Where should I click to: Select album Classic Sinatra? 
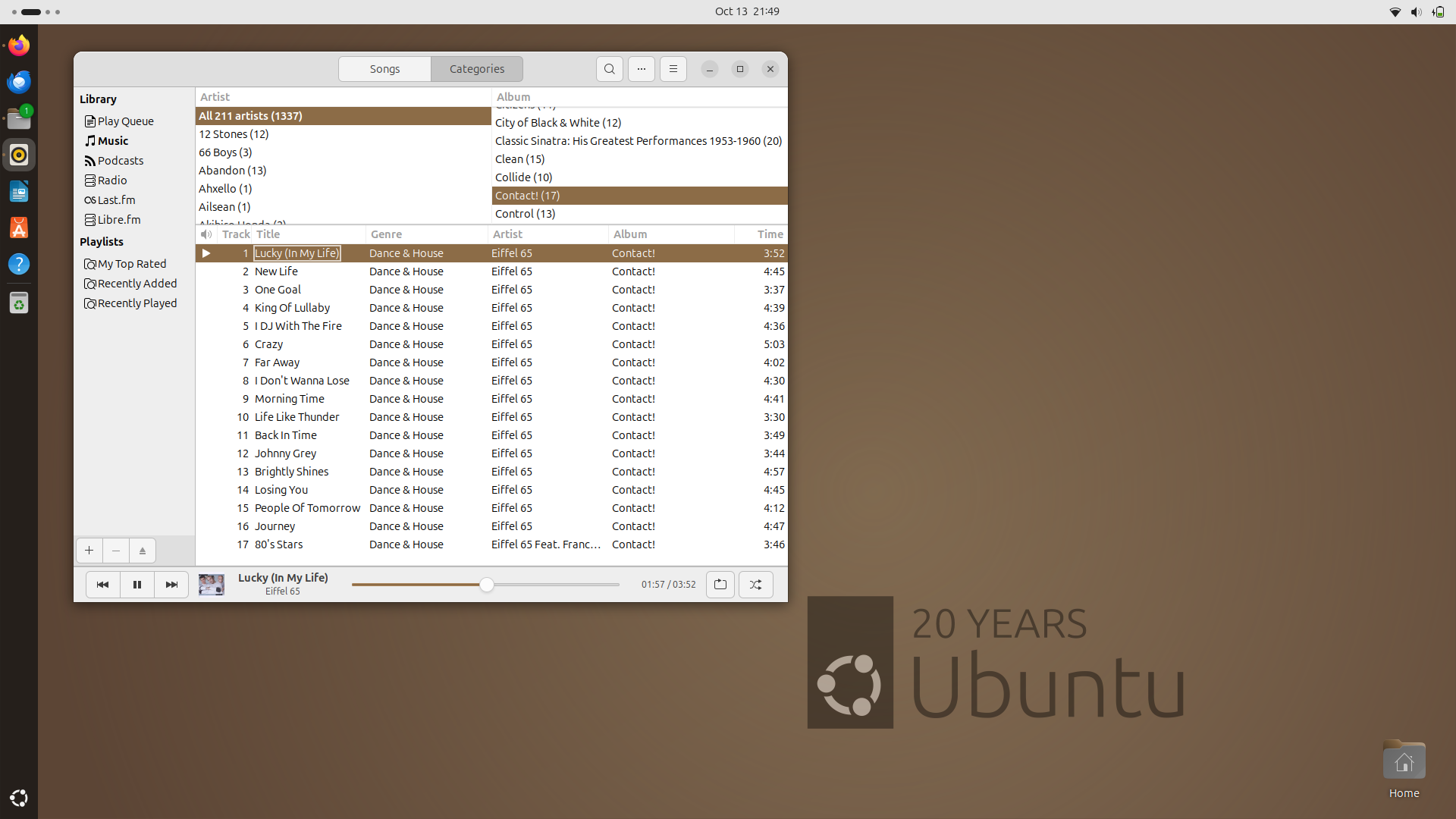point(639,141)
